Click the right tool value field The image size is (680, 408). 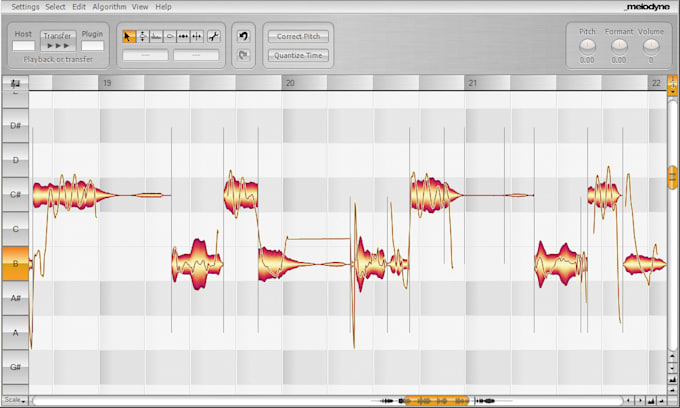[196, 55]
